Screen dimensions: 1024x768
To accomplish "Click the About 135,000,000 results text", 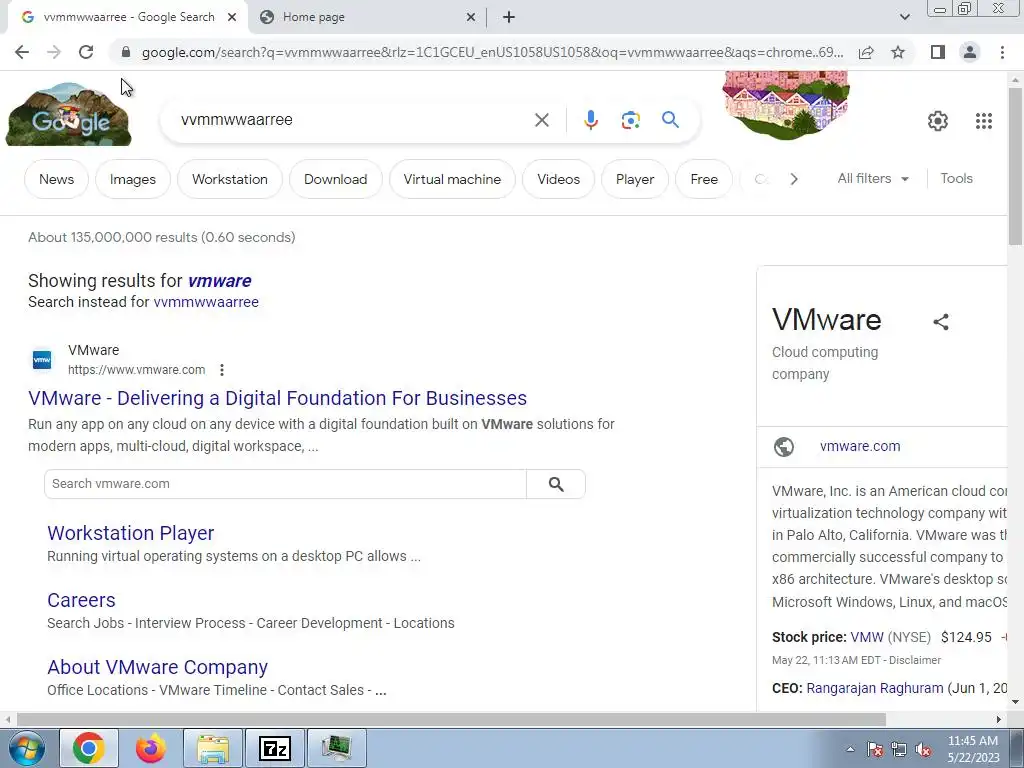I will (x=161, y=237).
